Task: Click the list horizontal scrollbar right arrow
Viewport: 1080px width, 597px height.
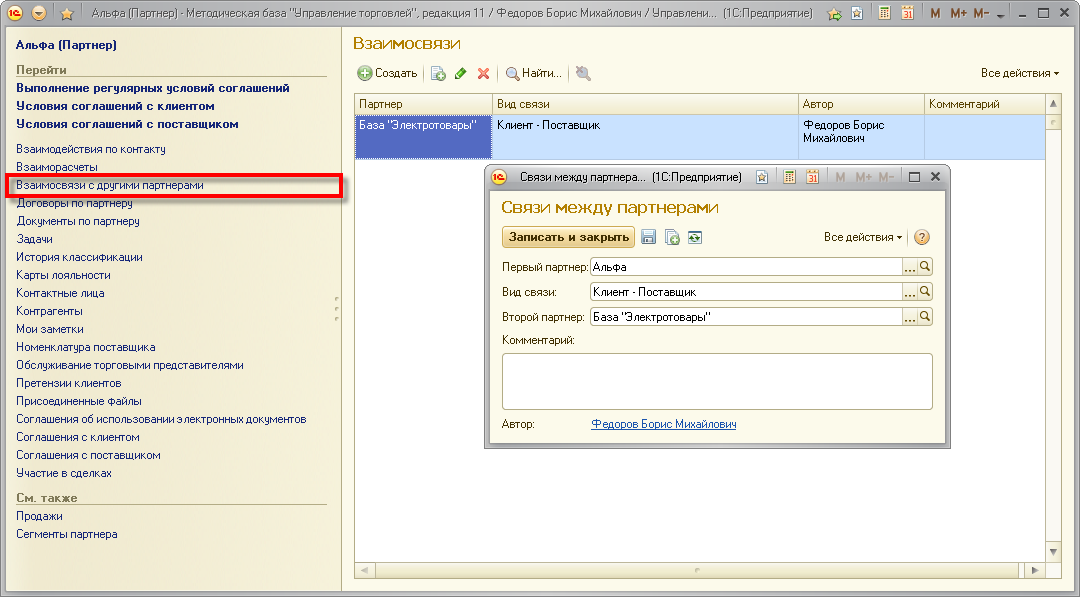Action: [1035, 570]
